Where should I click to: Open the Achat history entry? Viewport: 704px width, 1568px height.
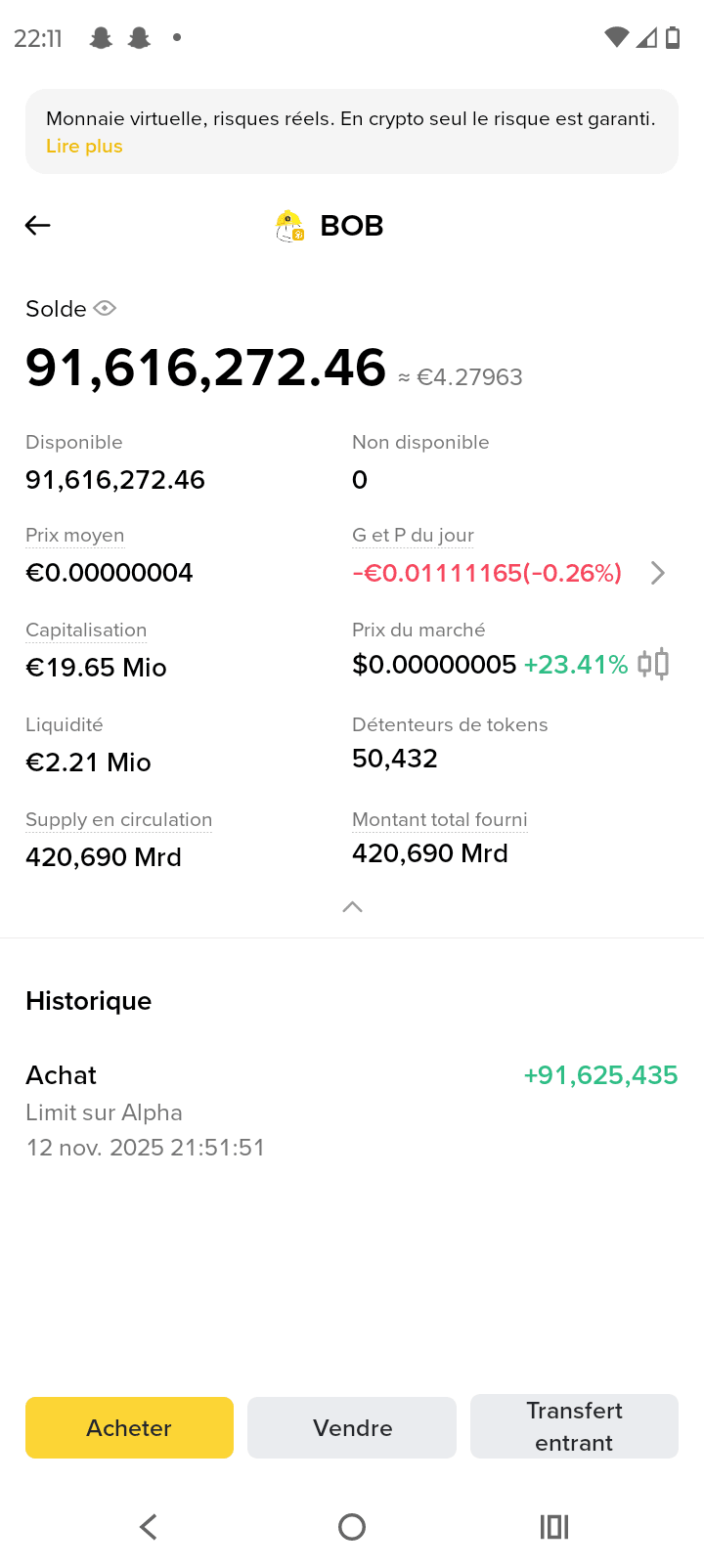352,1111
